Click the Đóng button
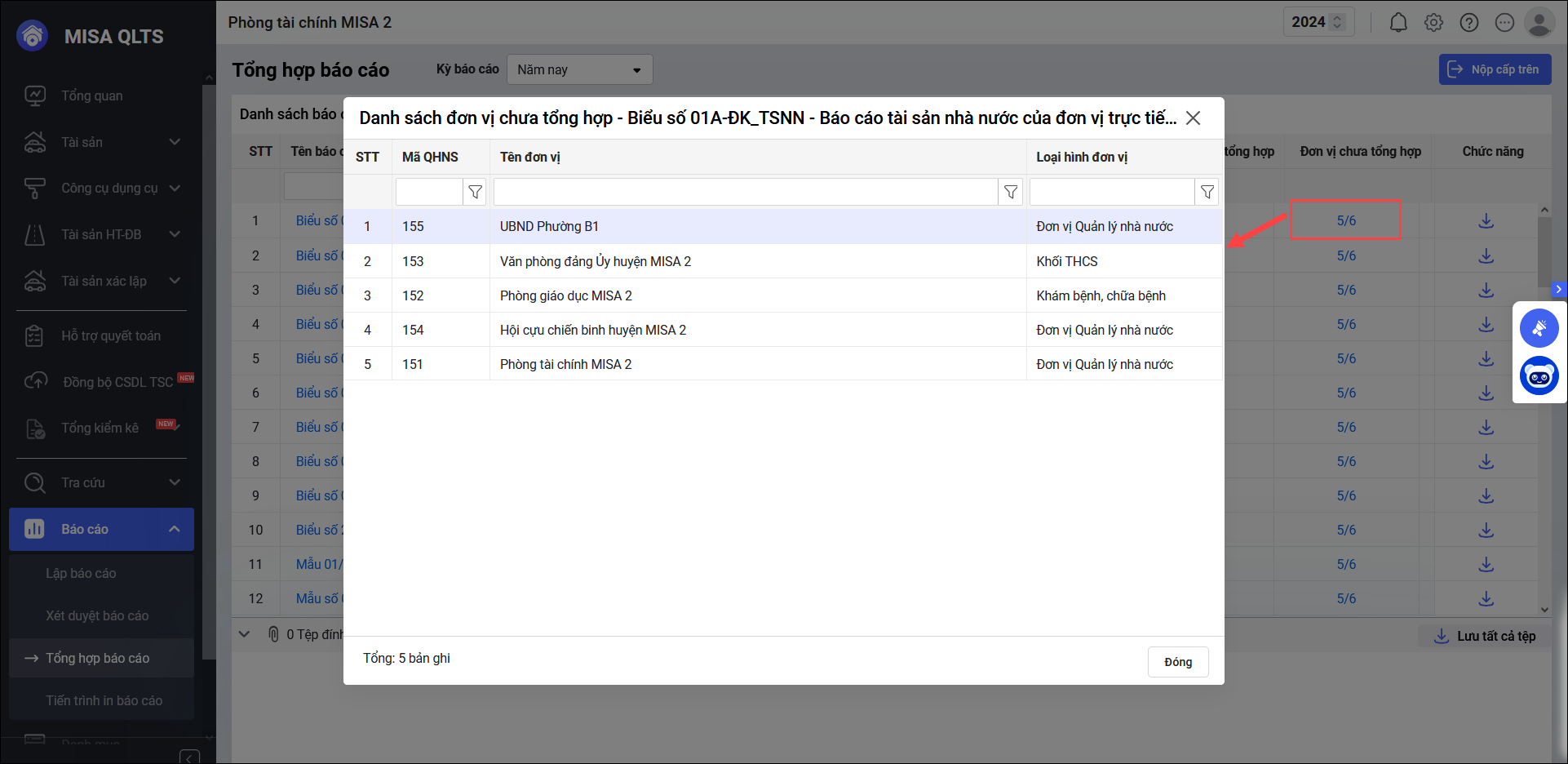This screenshot has height=764, width=1568. click(x=1177, y=662)
